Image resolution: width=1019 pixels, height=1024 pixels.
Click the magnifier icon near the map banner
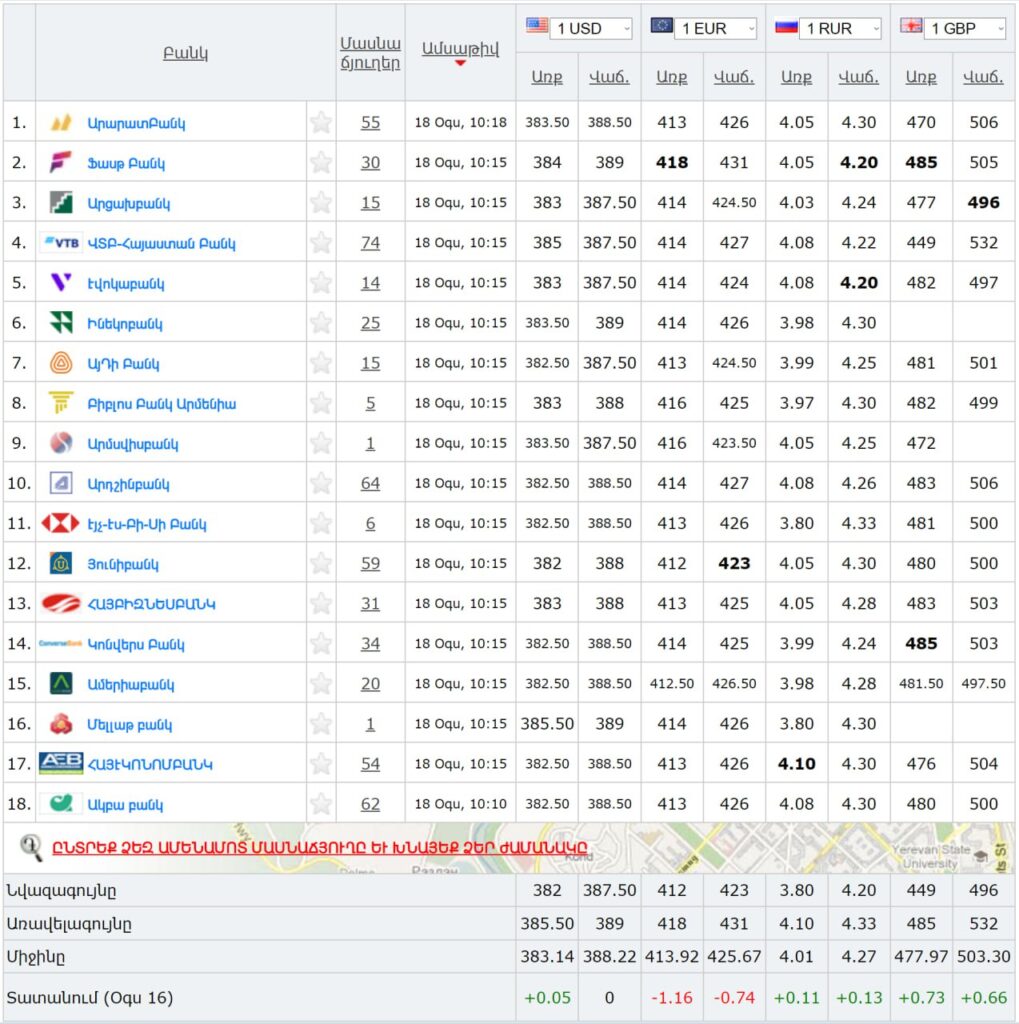tap(31, 848)
